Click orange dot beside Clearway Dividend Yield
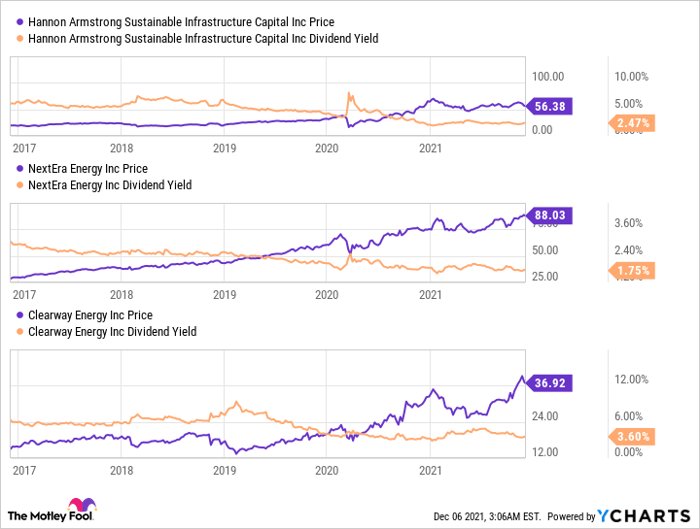 pos(18,331)
